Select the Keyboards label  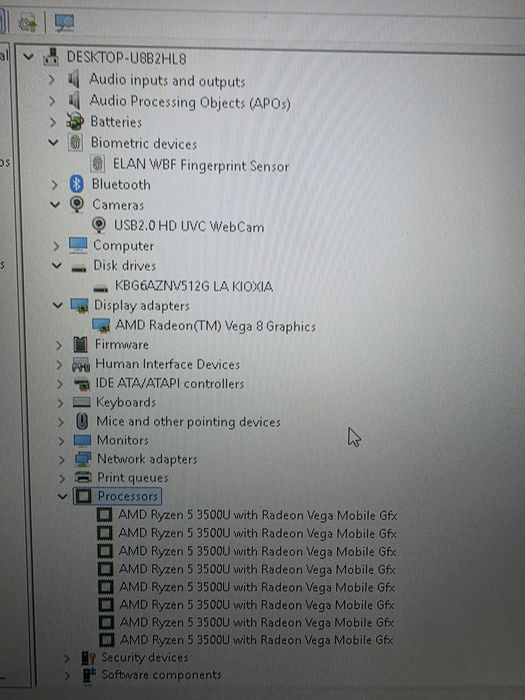point(126,402)
